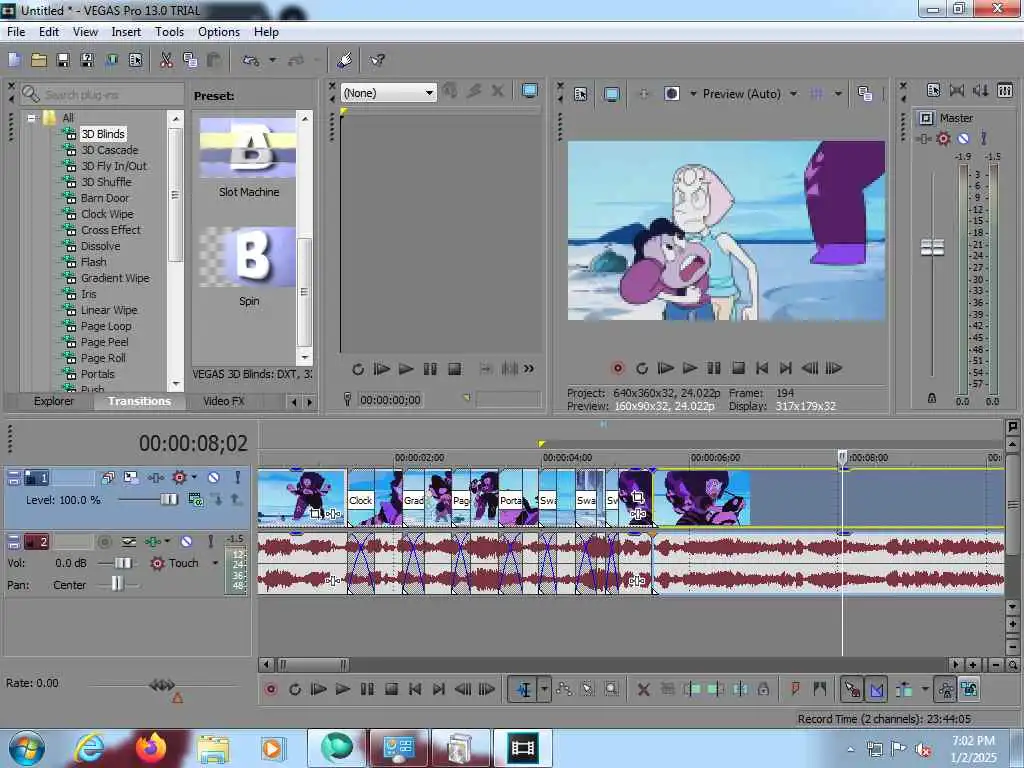Solo audio track 2

(x=210, y=541)
